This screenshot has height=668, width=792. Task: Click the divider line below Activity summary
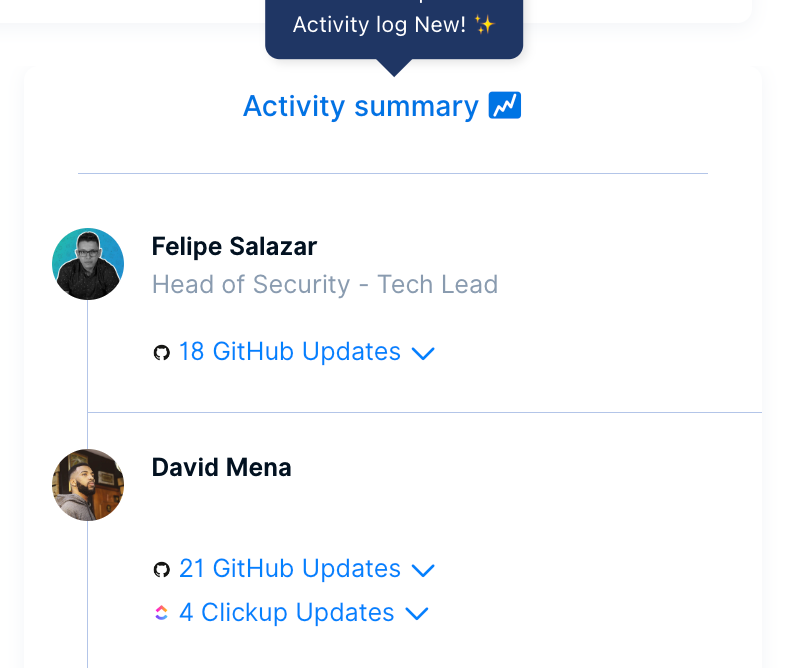pos(392,173)
